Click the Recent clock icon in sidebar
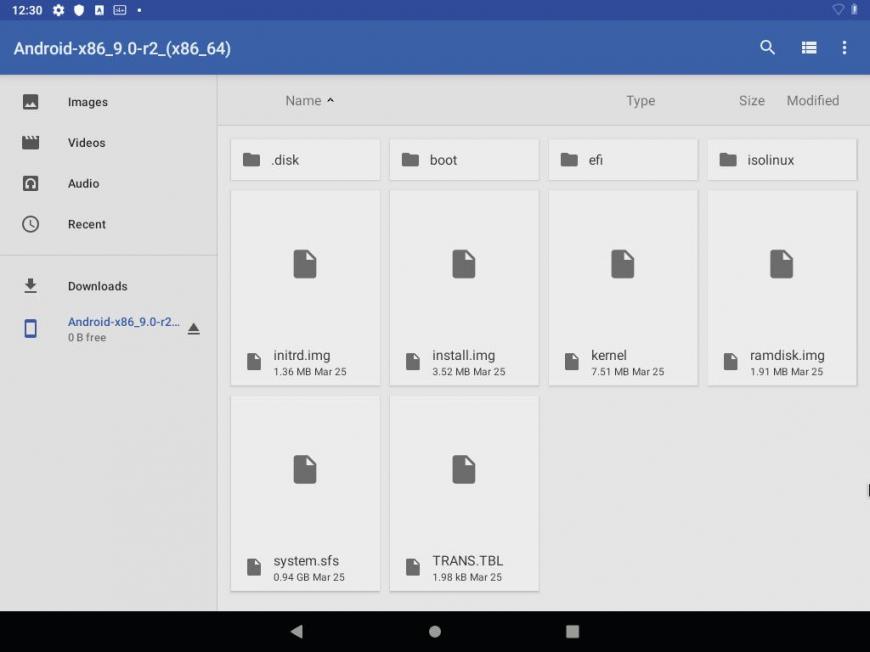The width and height of the screenshot is (870, 652). pos(31,224)
